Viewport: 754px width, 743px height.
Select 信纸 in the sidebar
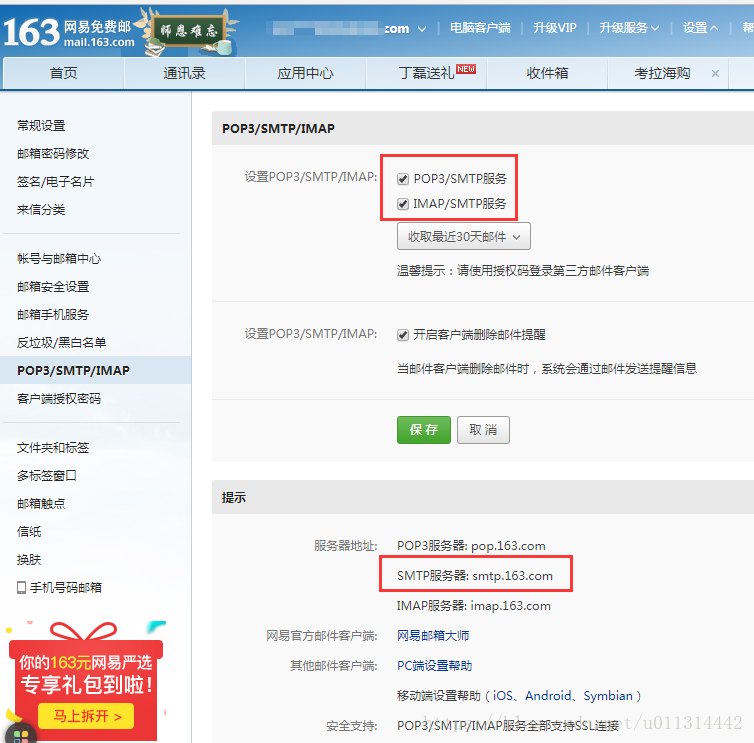click(29, 531)
